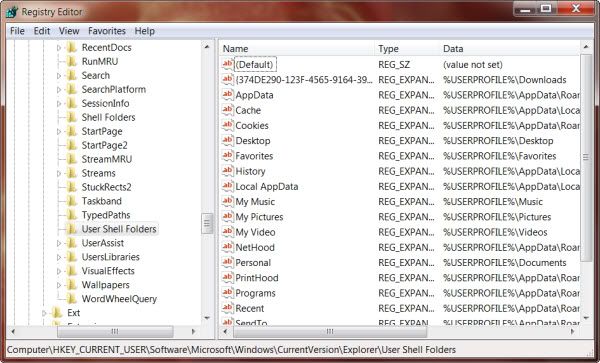Click the %USERPROFILE%\Documents data cell

click(x=505, y=262)
